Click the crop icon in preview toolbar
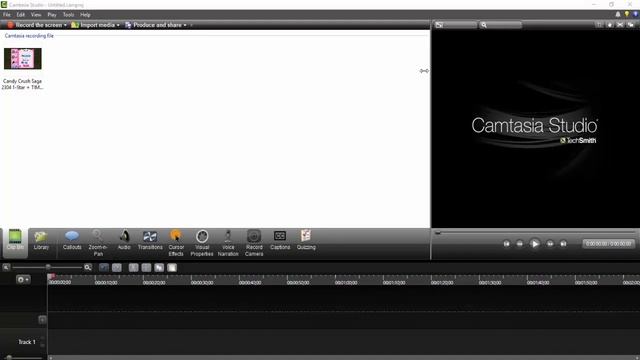This screenshot has width=640, height=360. coord(600,25)
